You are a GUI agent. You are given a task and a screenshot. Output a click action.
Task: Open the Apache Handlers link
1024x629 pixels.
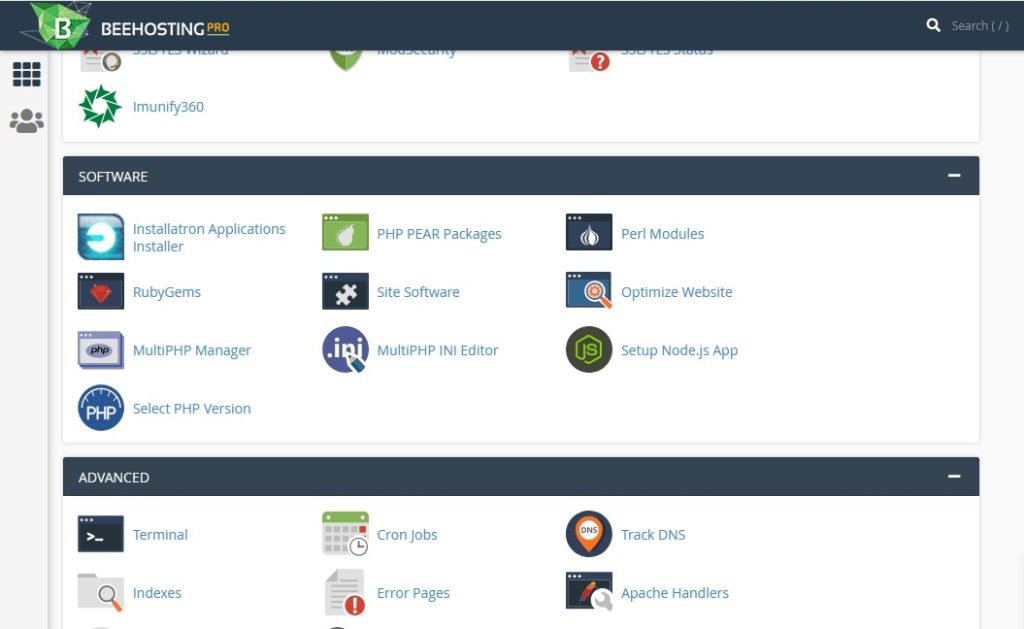(675, 593)
